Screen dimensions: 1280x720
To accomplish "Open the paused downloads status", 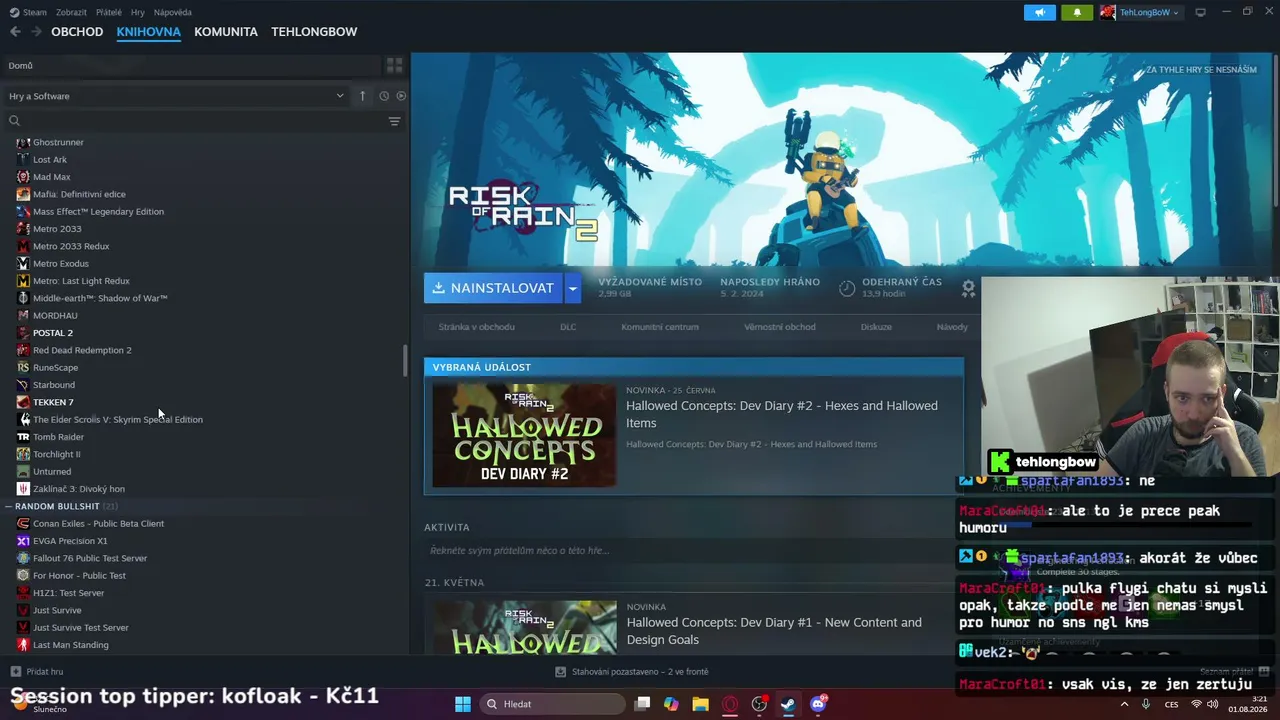I will point(632,672).
